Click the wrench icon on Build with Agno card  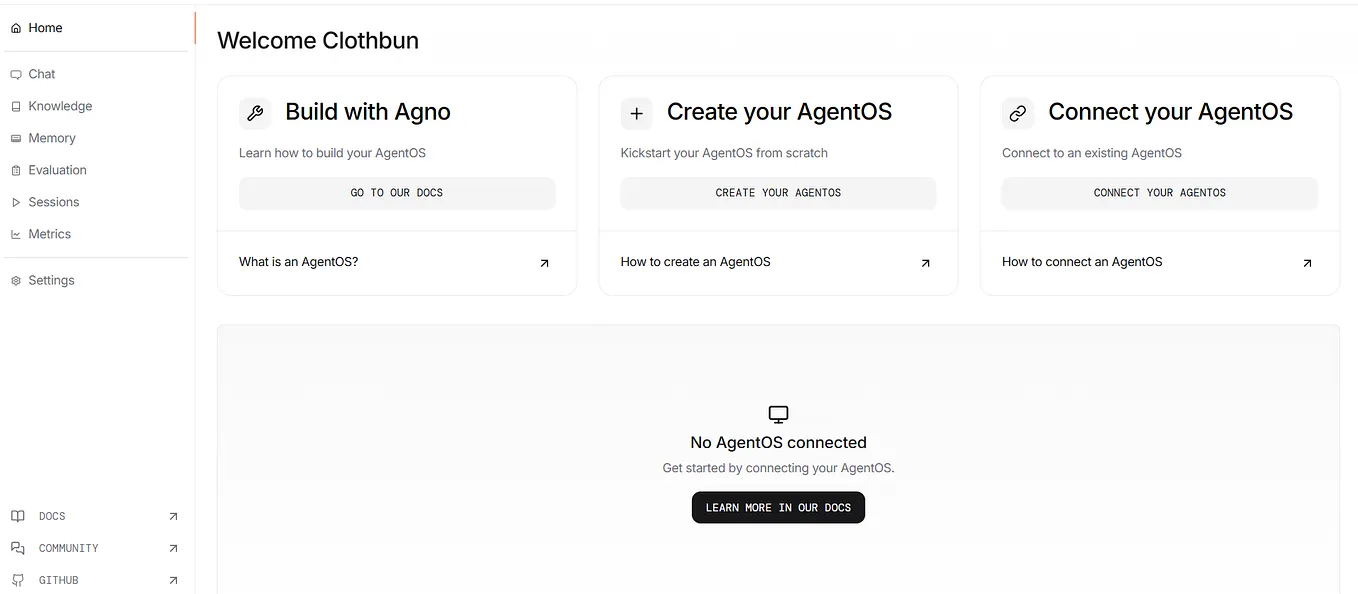coord(255,113)
